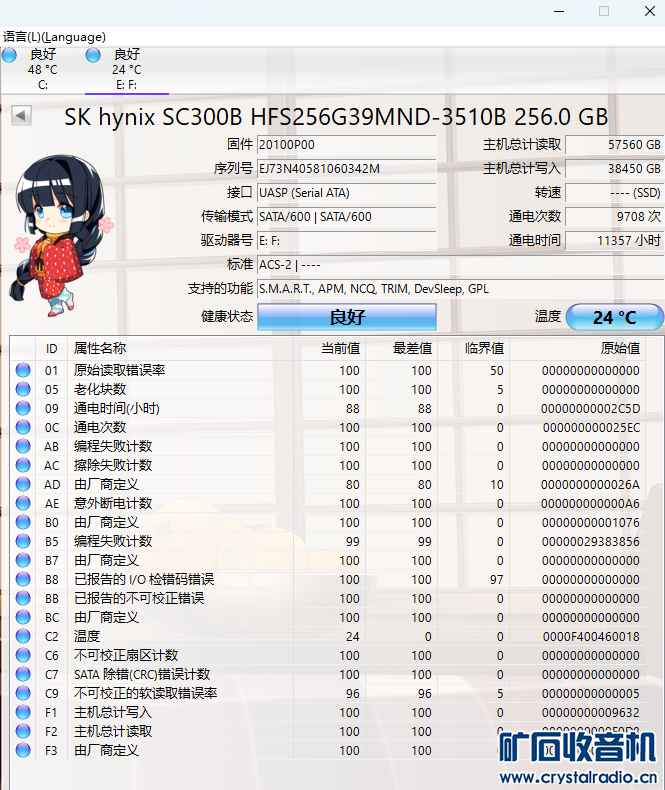Click rotation rate value ---- (SSD)
Viewport: 665px width, 790px height.
pyautogui.click(x=614, y=192)
